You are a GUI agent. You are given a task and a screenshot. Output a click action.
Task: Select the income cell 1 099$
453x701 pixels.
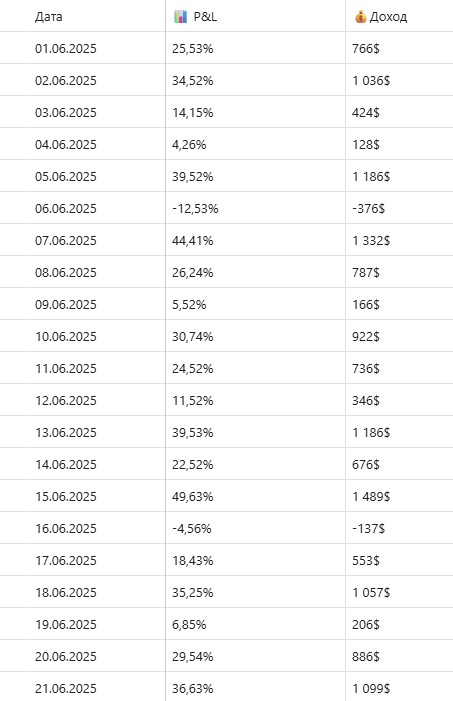[x=371, y=689]
